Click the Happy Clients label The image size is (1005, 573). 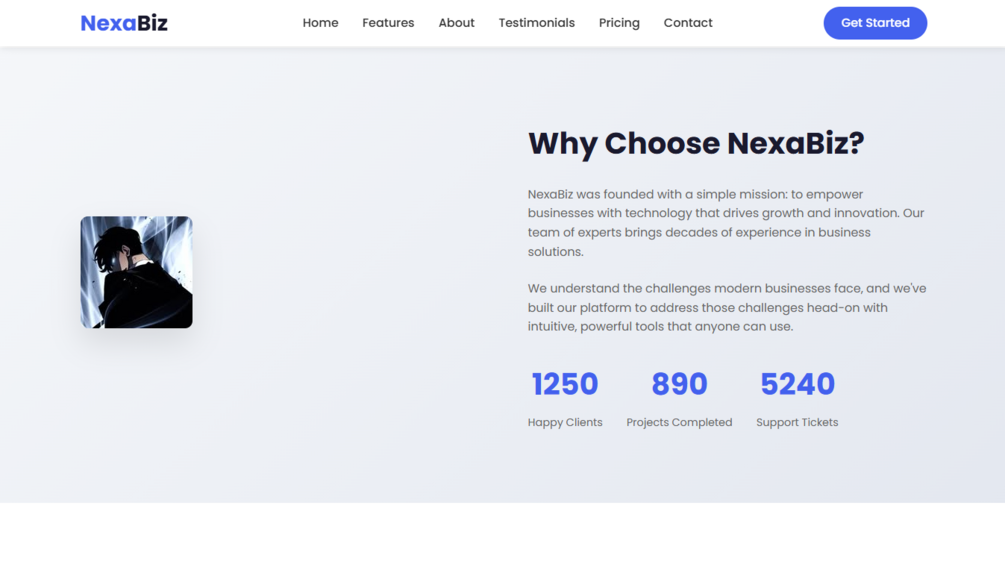coord(565,422)
